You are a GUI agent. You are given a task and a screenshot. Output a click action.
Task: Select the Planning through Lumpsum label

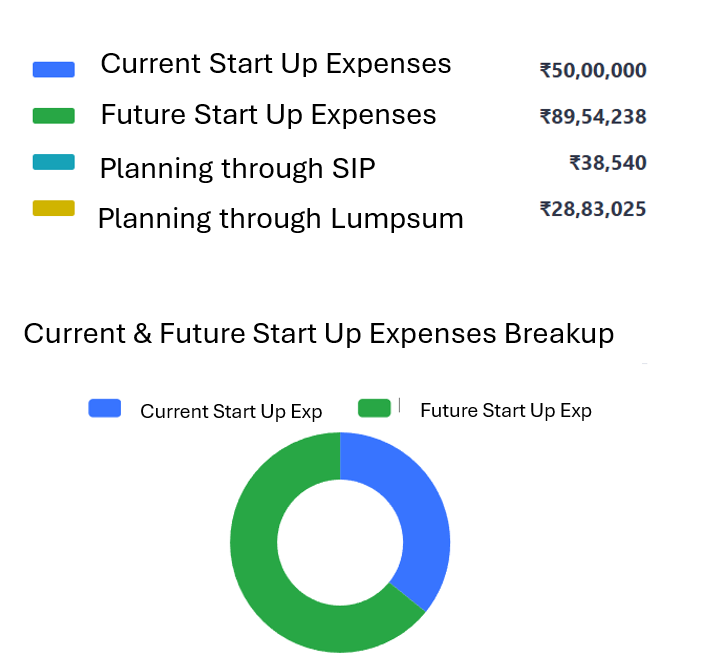pos(280,219)
